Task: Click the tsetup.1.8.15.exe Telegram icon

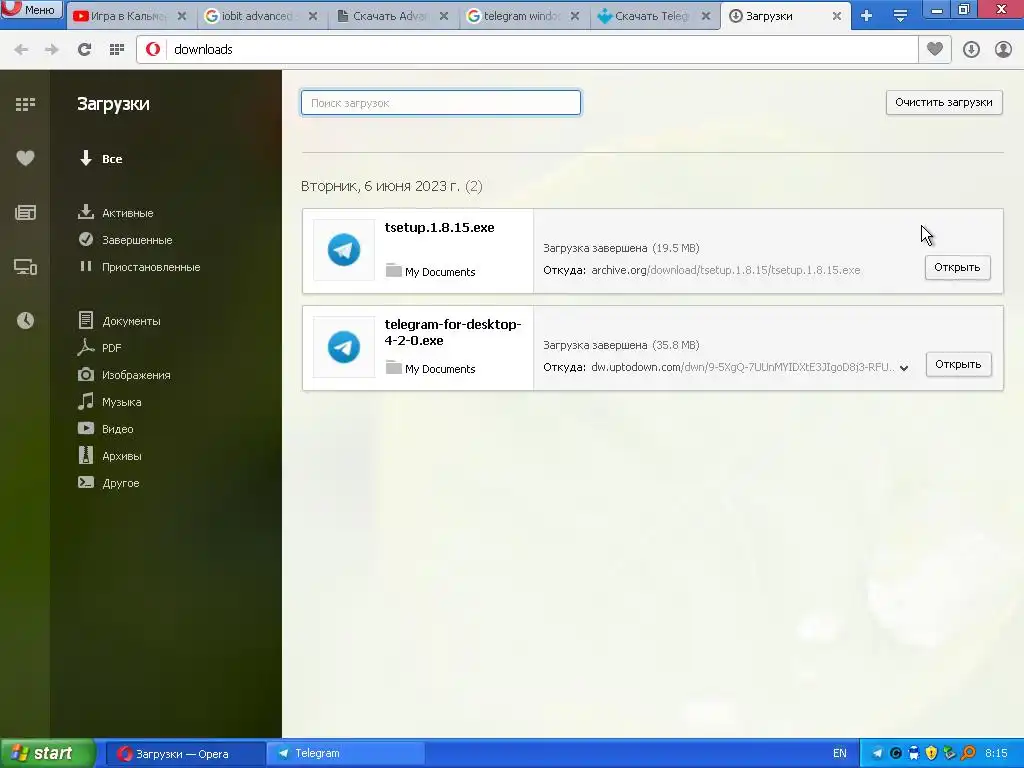Action: (x=344, y=249)
